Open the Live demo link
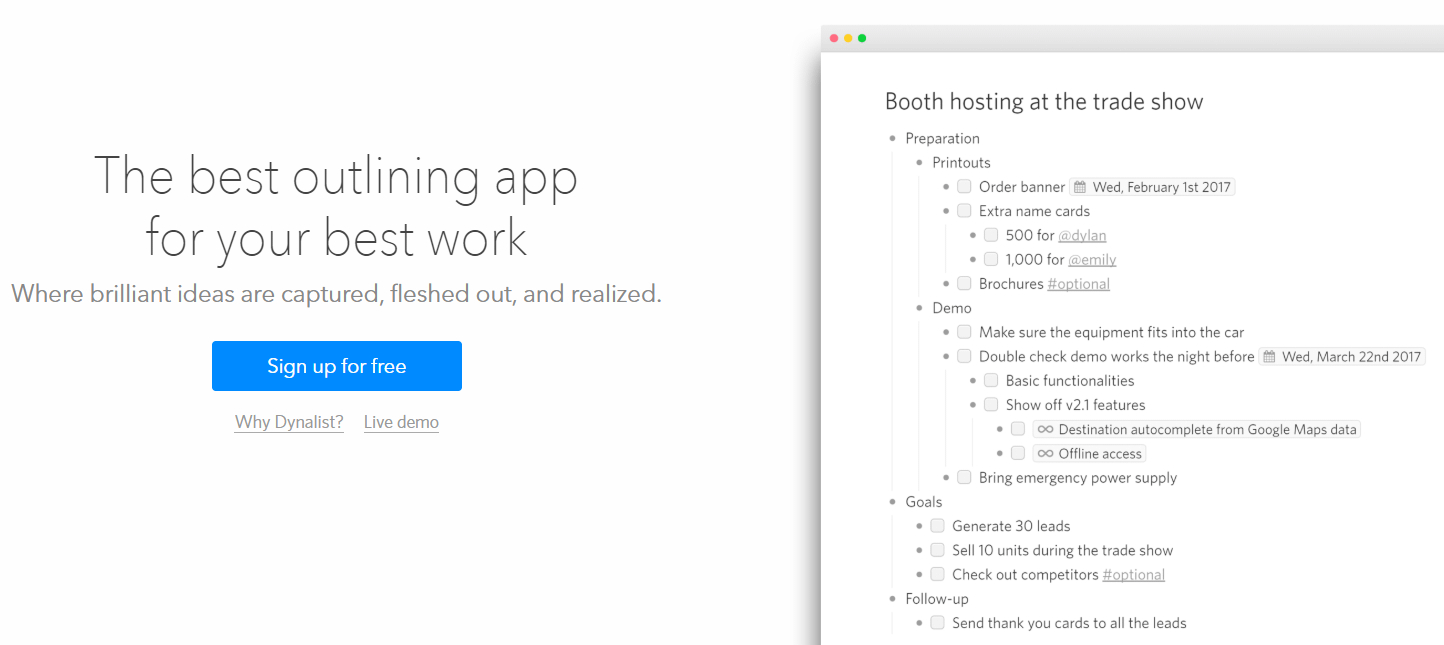1444x645 pixels. (400, 422)
